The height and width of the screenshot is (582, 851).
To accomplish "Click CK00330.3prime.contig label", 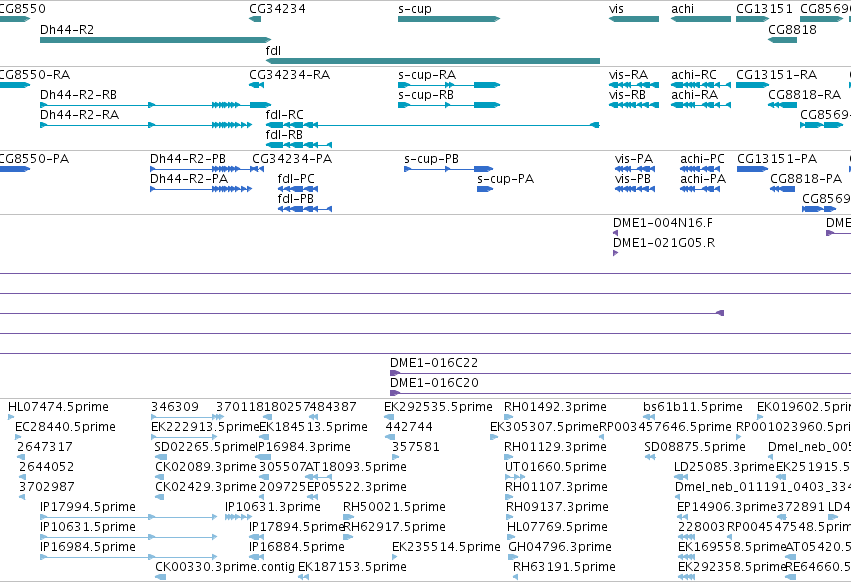I will [225, 567].
